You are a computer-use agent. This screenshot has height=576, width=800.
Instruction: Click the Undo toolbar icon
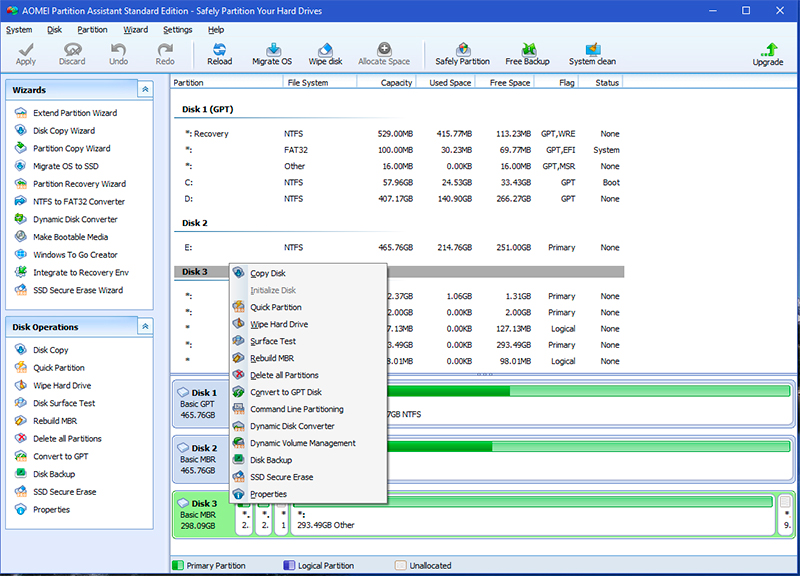[x=118, y=55]
